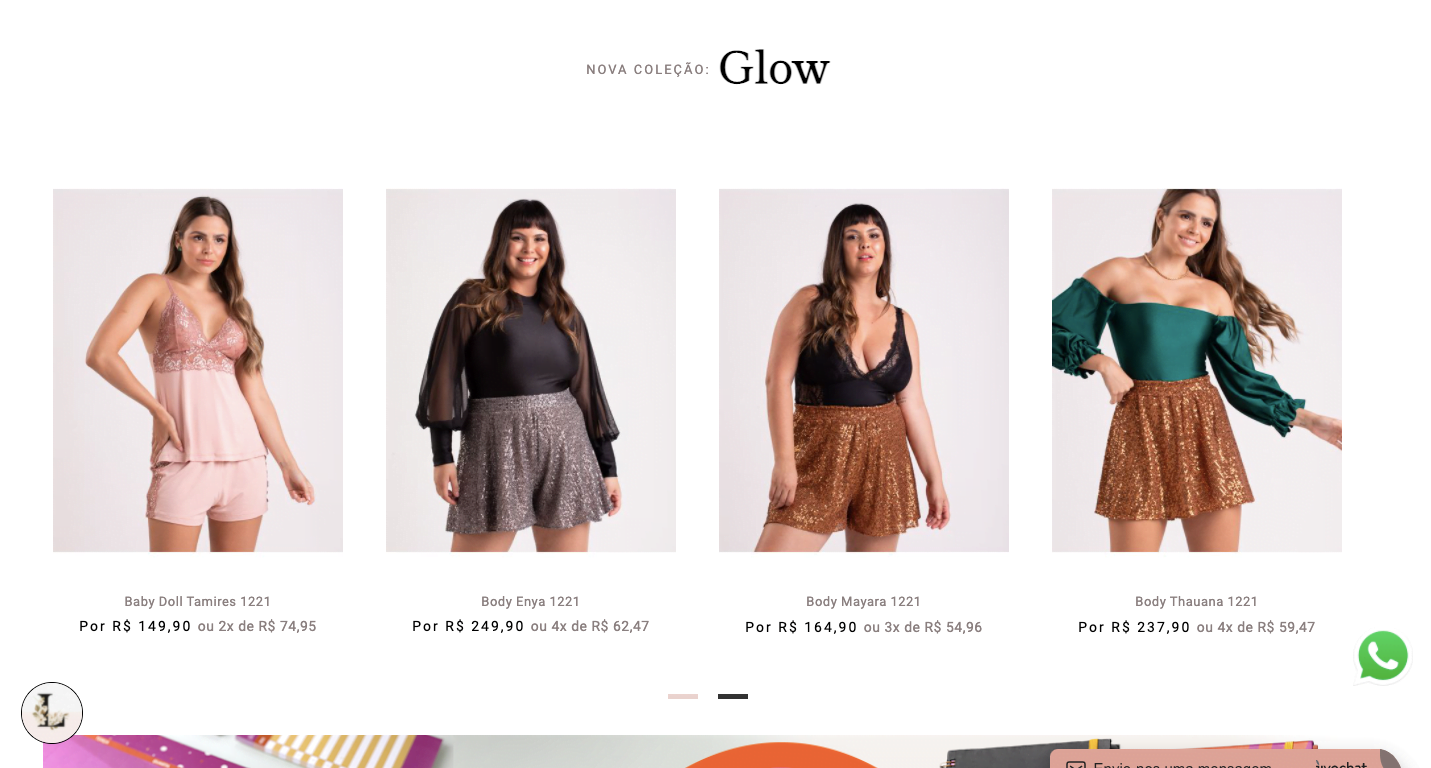This screenshot has height=768, width=1431.
Task: Click the price Por R$ 237,90
Action: [1134, 627]
